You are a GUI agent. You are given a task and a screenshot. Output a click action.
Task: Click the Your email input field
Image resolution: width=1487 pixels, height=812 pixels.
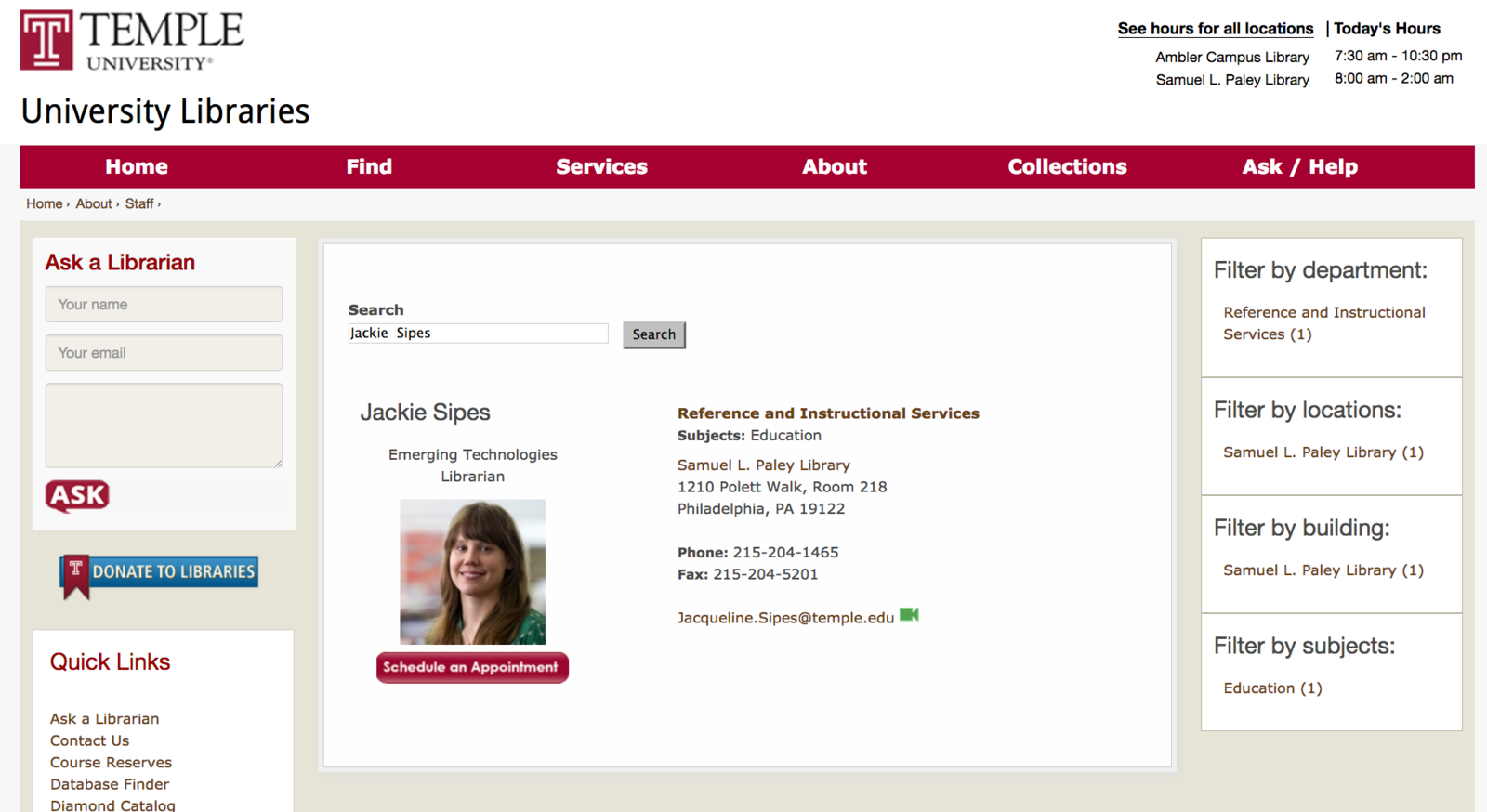click(164, 353)
